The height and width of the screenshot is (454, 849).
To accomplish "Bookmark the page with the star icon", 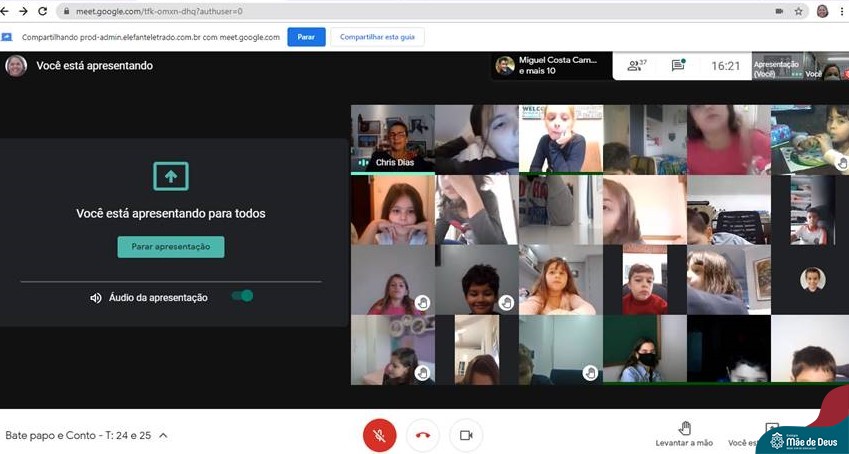I will click(x=799, y=11).
